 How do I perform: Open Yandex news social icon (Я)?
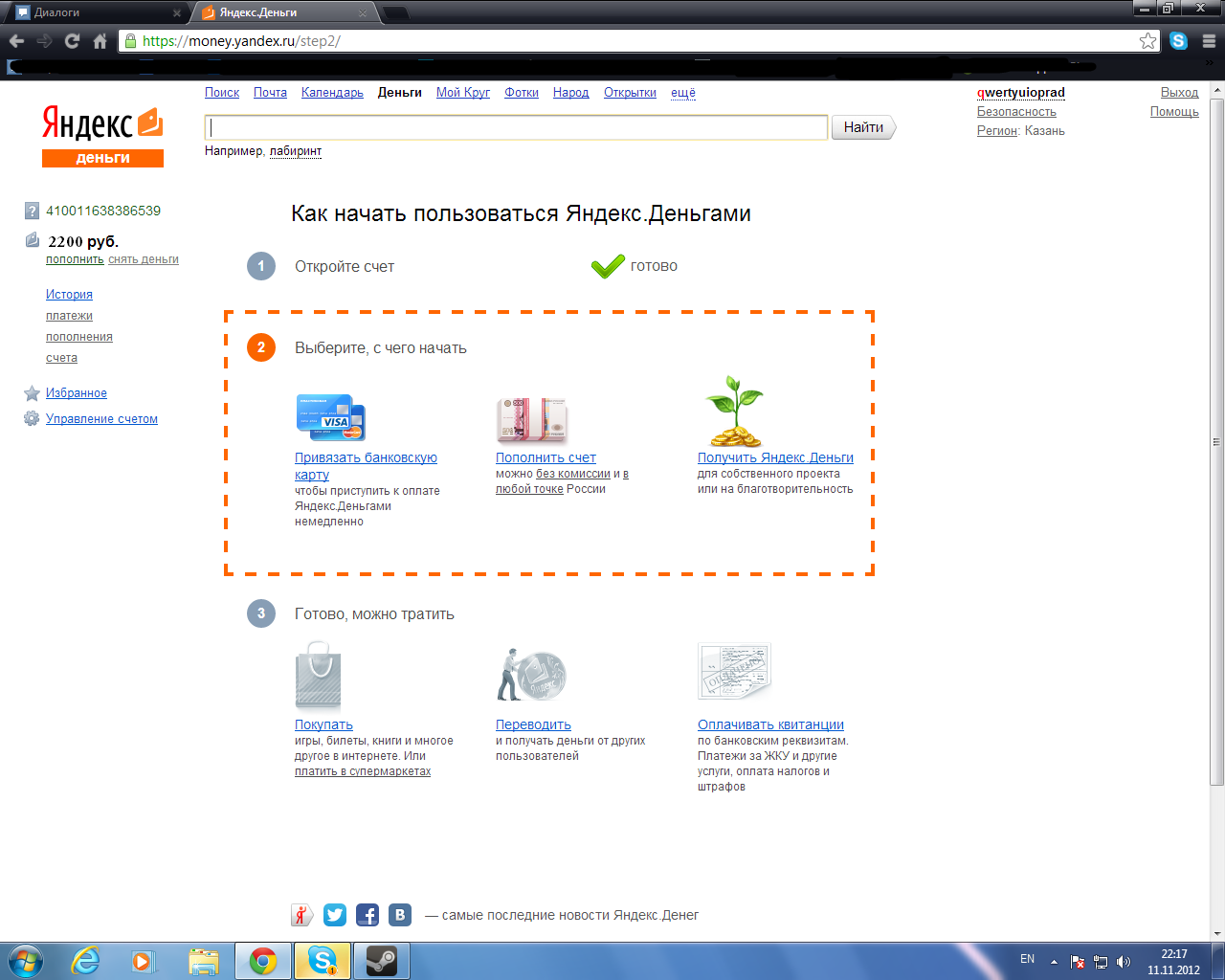(x=302, y=915)
